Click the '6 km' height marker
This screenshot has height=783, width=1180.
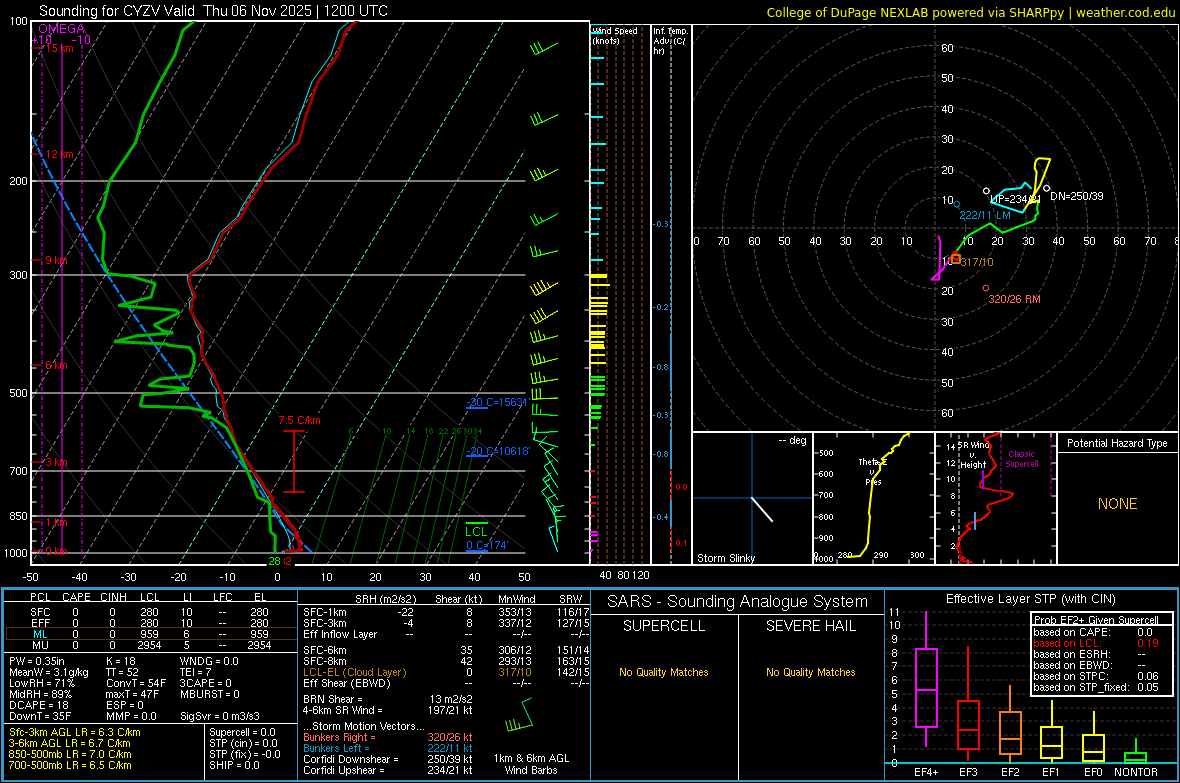point(56,365)
